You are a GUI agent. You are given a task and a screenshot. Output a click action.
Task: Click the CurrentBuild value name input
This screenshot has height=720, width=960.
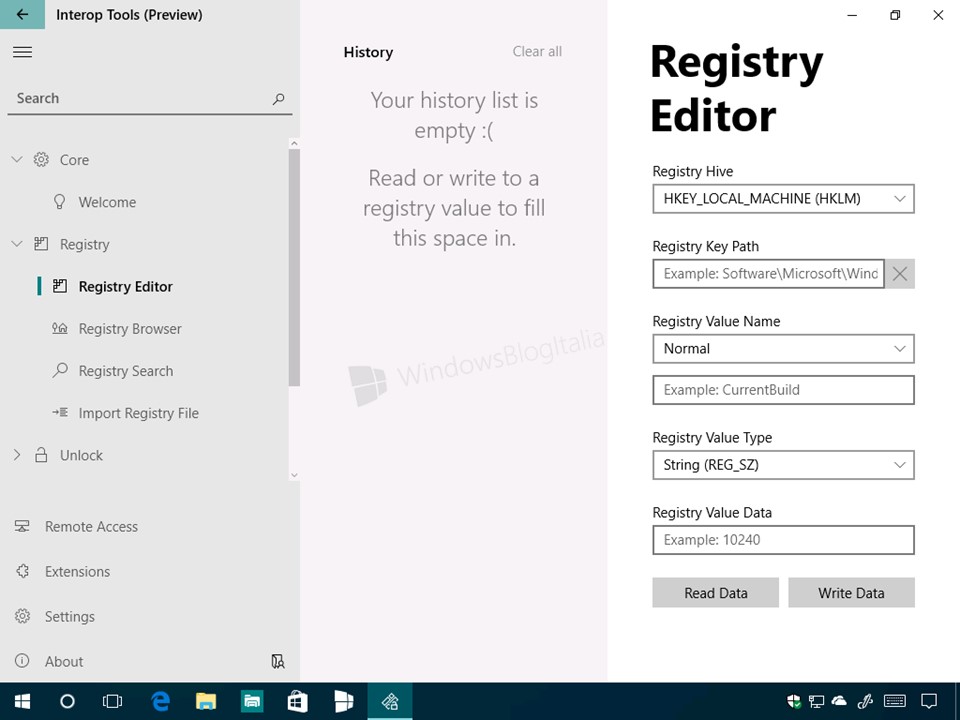(x=783, y=390)
